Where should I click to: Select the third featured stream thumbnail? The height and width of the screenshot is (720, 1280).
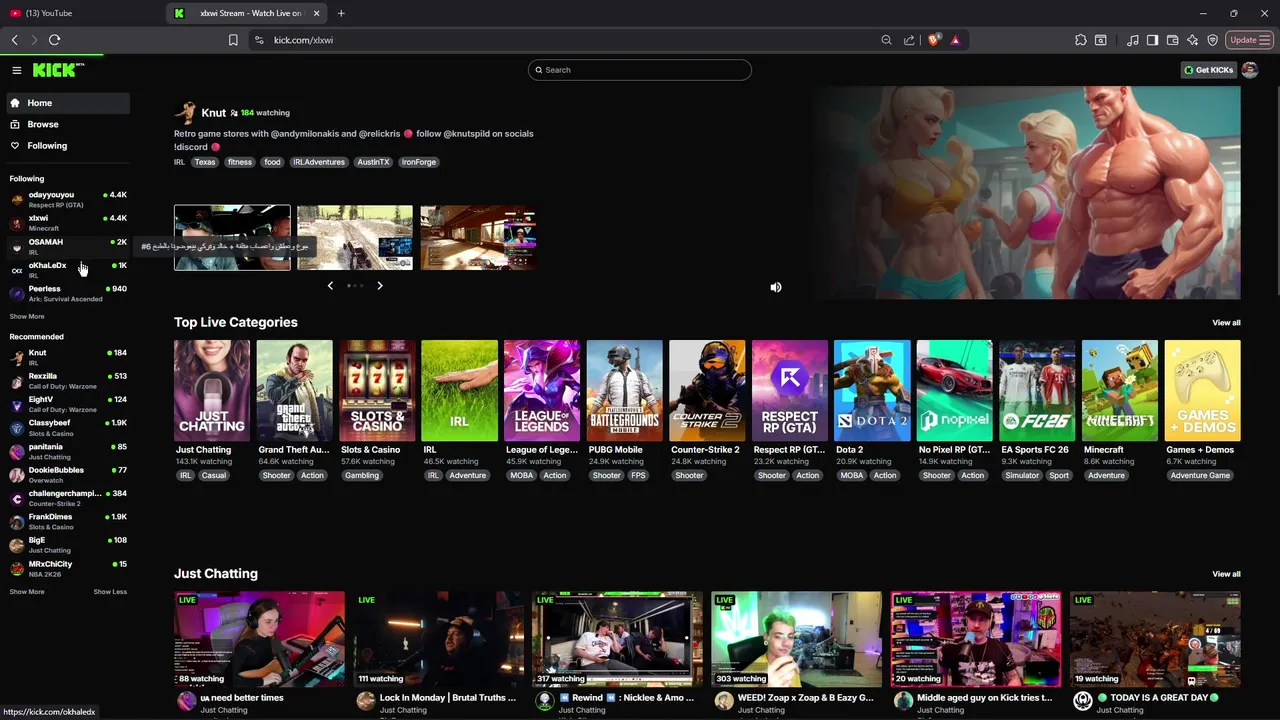pos(478,238)
